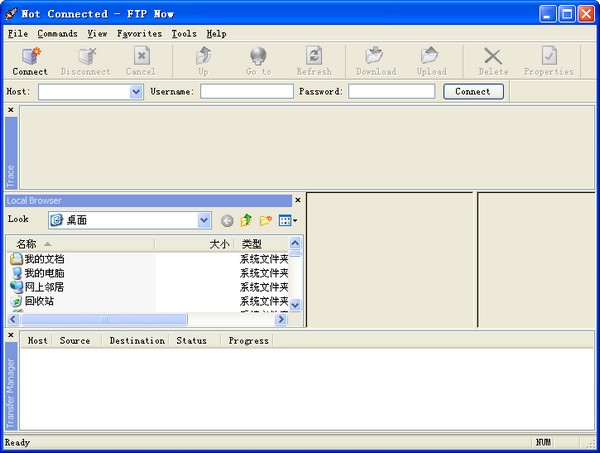Click the Password input field
Image resolution: width=600 pixels, height=453 pixels.
[x=391, y=92]
